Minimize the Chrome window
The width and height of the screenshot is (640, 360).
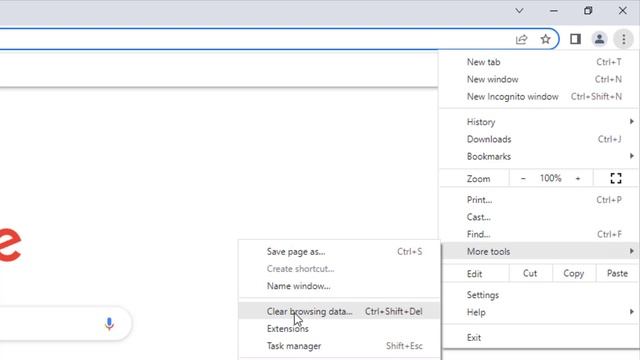(x=553, y=11)
